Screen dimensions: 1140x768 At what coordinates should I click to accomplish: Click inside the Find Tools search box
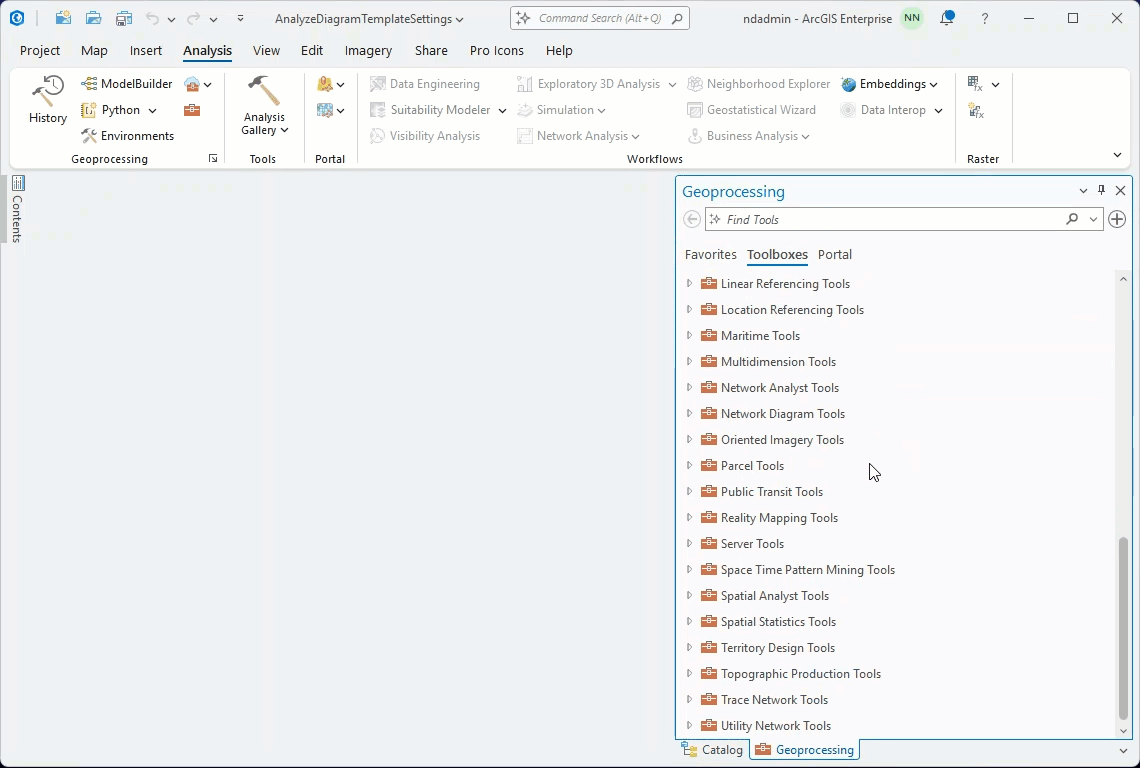coord(880,219)
